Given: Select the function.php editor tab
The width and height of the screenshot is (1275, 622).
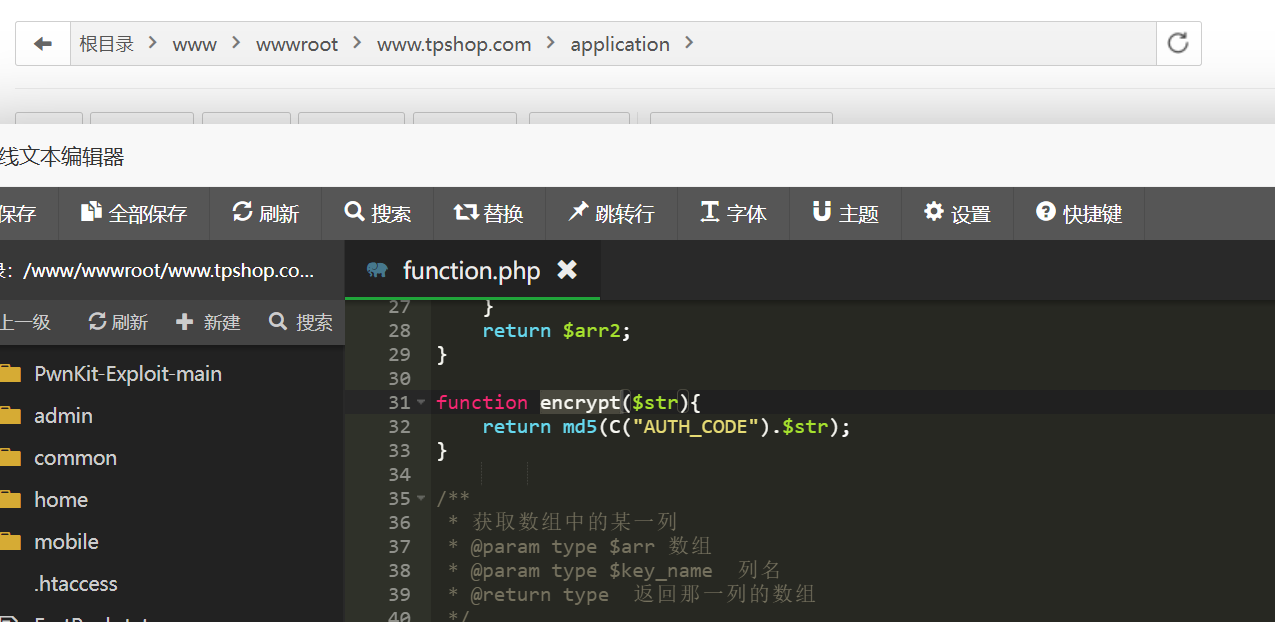Looking at the screenshot, I should [x=470, y=271].
